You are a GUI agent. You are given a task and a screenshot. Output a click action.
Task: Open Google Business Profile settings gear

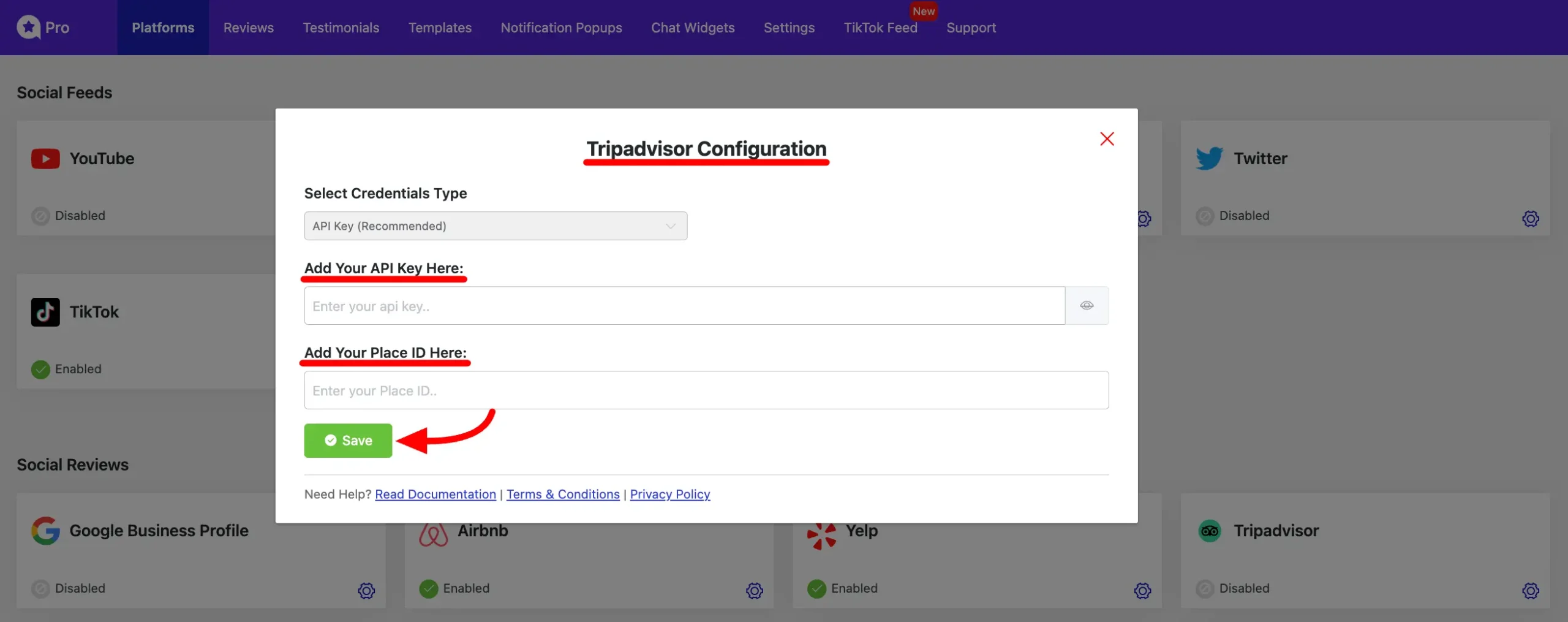click(x=366, y=591)
